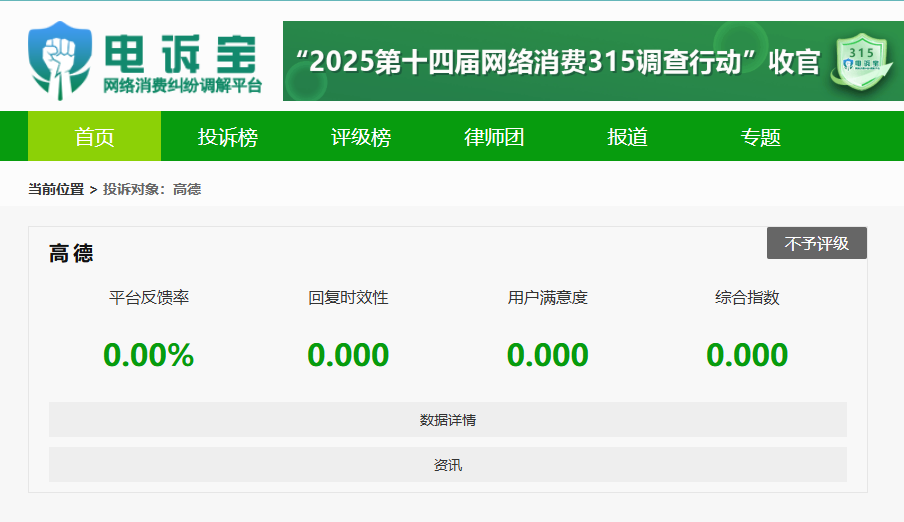
Task: Click the 高德 company title
Action: pyautogui.click(x=71, y=253)
